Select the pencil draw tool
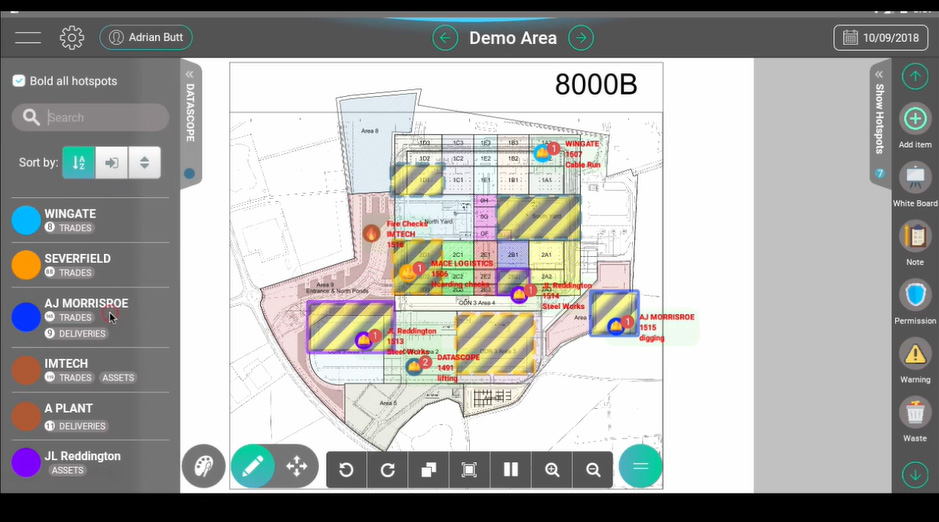This screenshot has height=522, width=939. [x=252, y=466]
